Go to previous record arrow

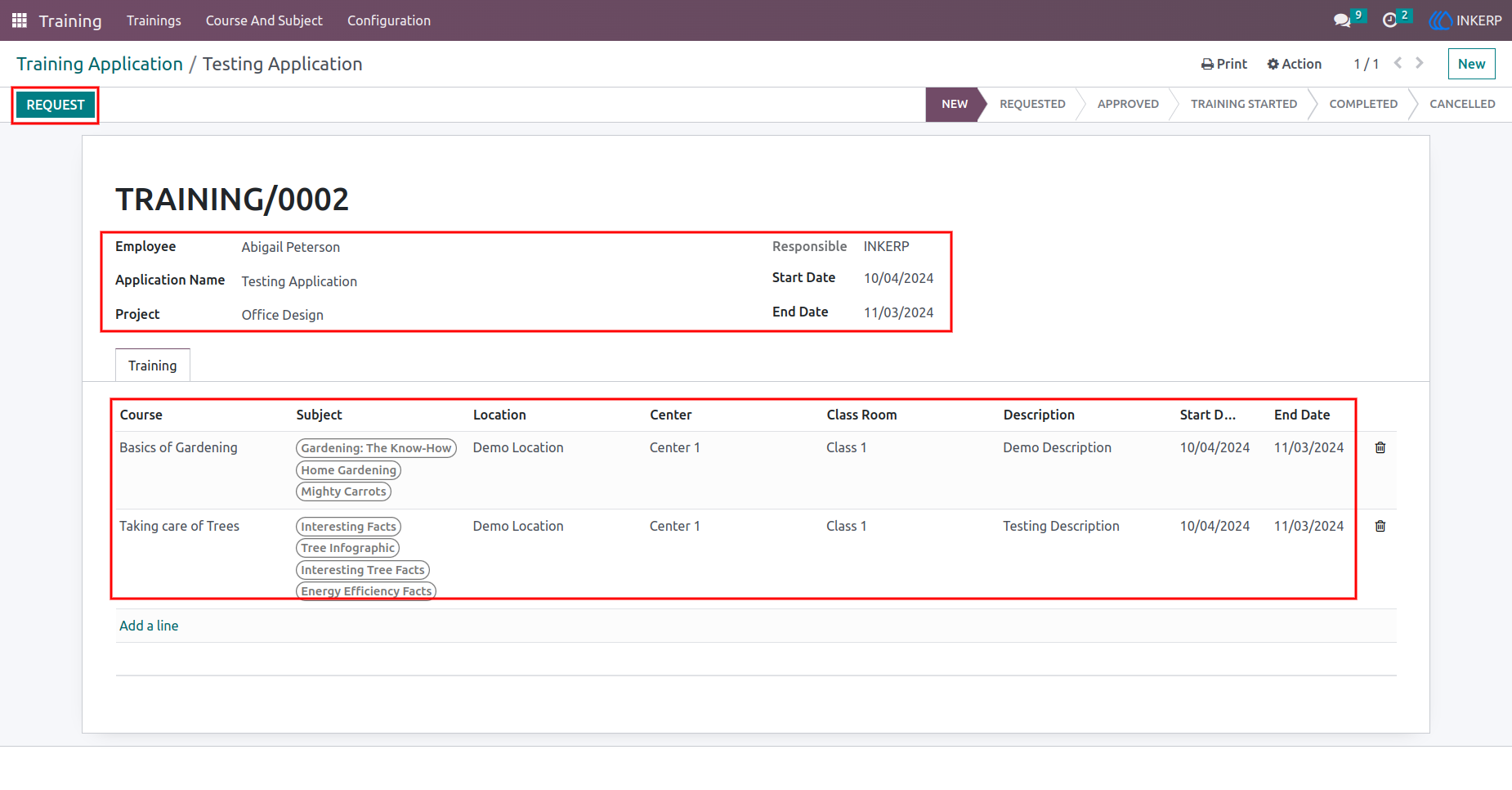point(1398,63)
